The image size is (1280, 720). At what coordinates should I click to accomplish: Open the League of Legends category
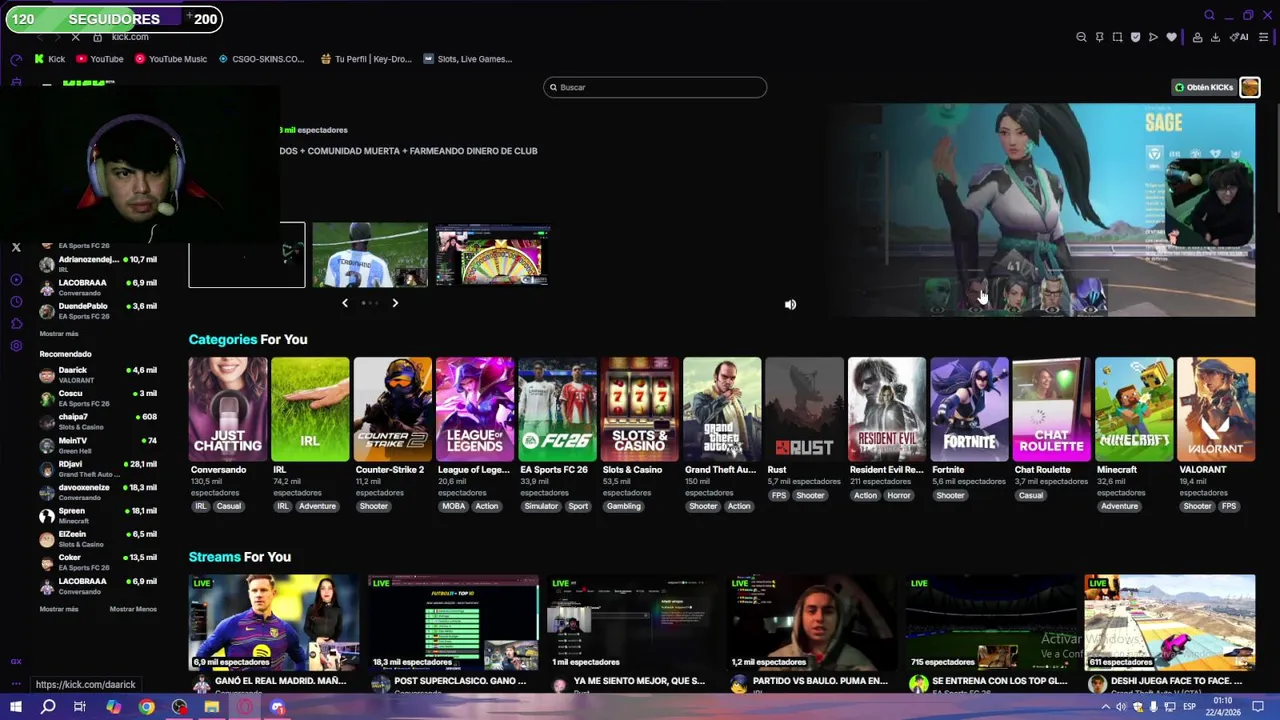click(x=475, y=409)
